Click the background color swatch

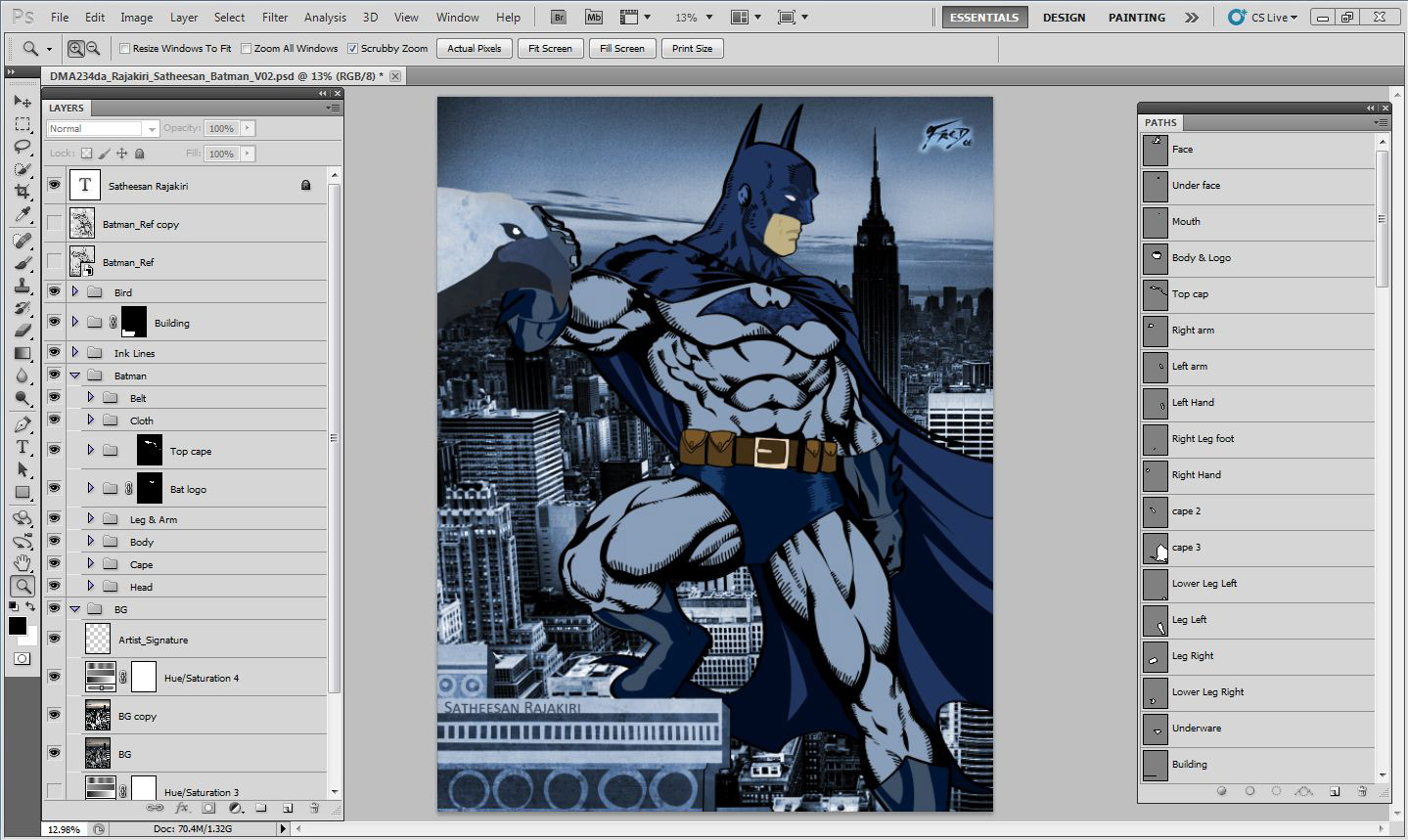31,638
